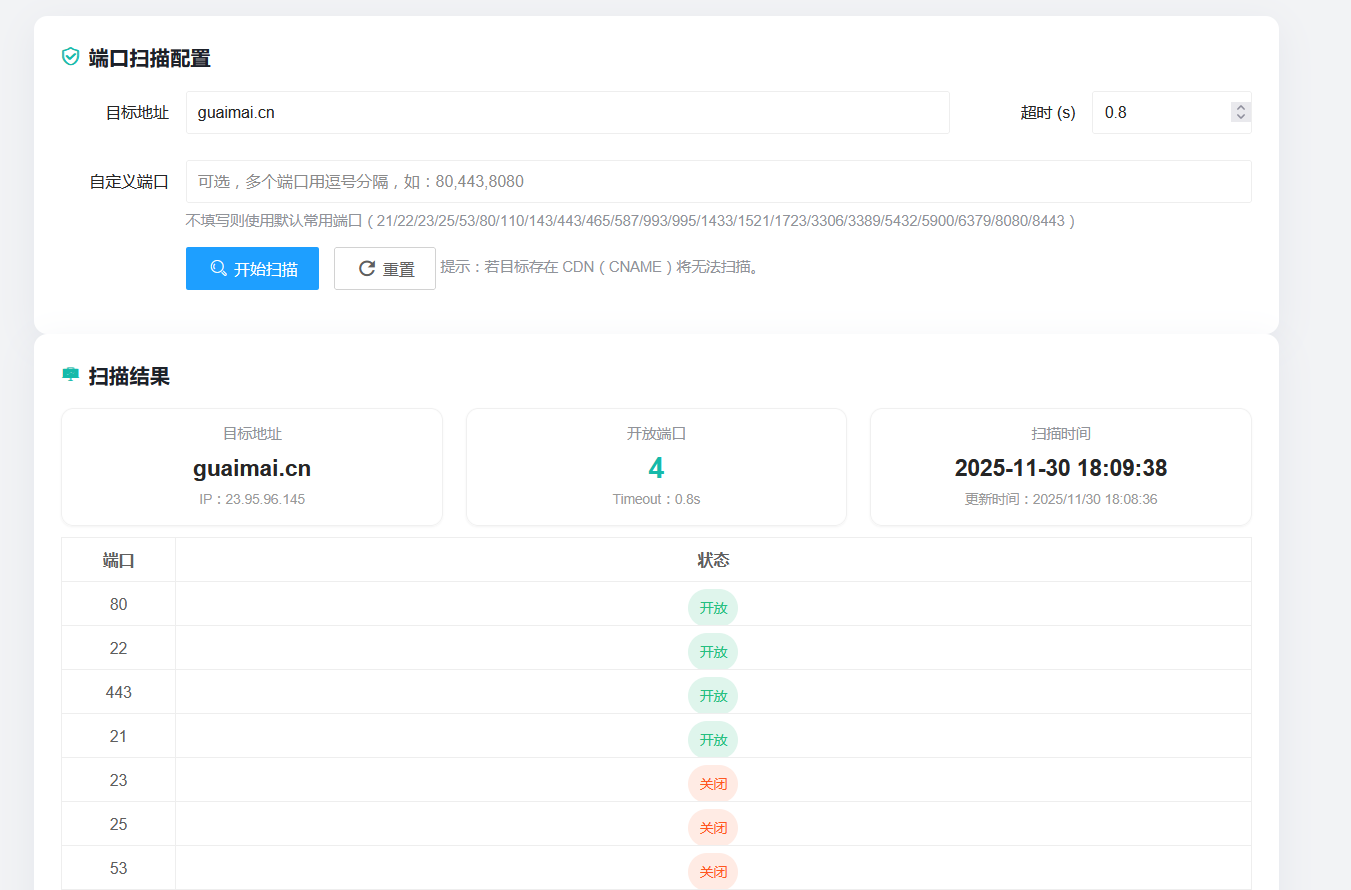Click the IP address 23.95.96.145 text
The height and width of the screenshot is (890, 1351).
(x=251, y=498)
